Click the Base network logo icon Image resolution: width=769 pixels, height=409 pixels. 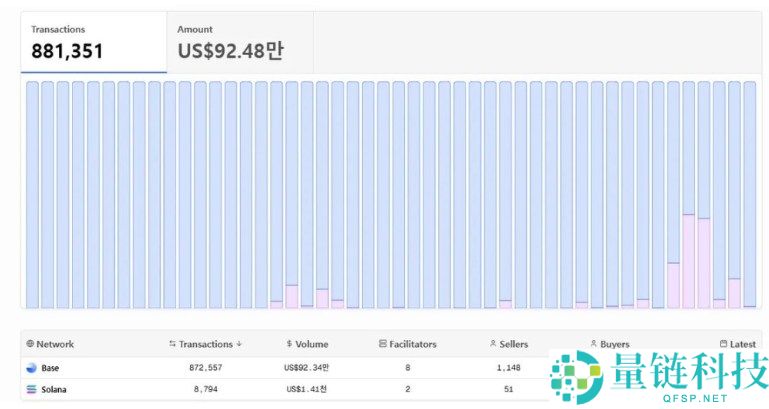pos(30,368)
